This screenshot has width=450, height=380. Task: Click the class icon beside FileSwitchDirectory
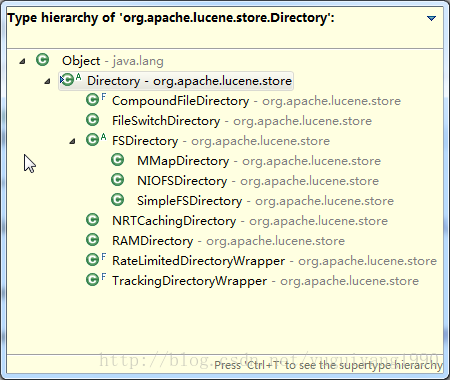92,120
